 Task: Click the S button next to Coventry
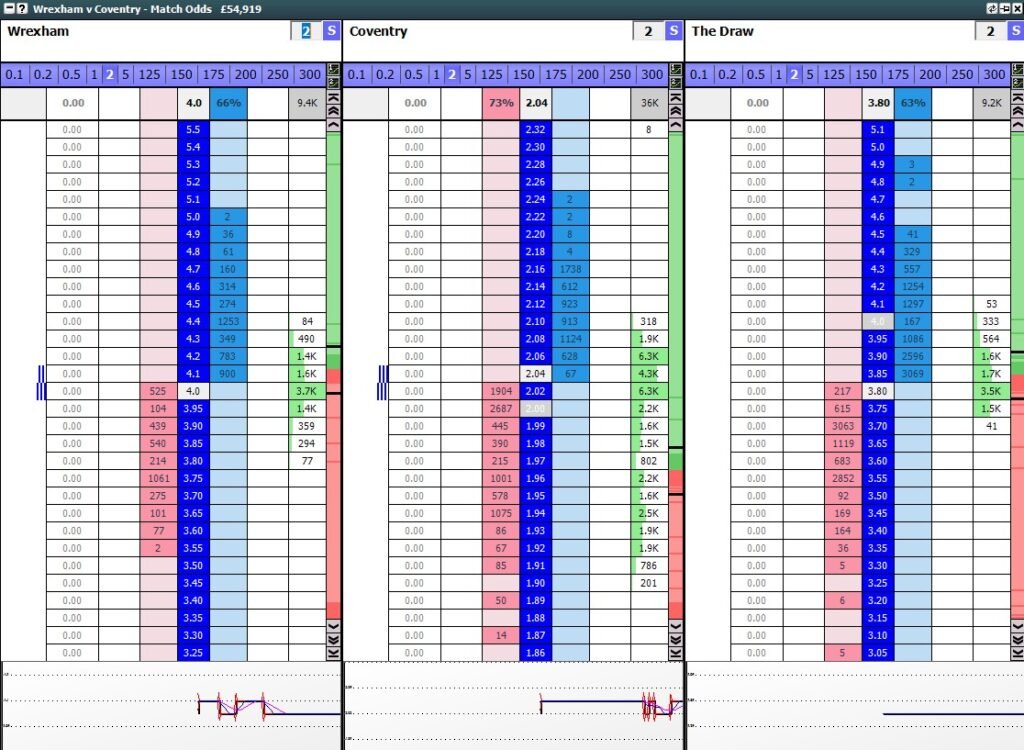pyautogui.click(x=674, y=31)
